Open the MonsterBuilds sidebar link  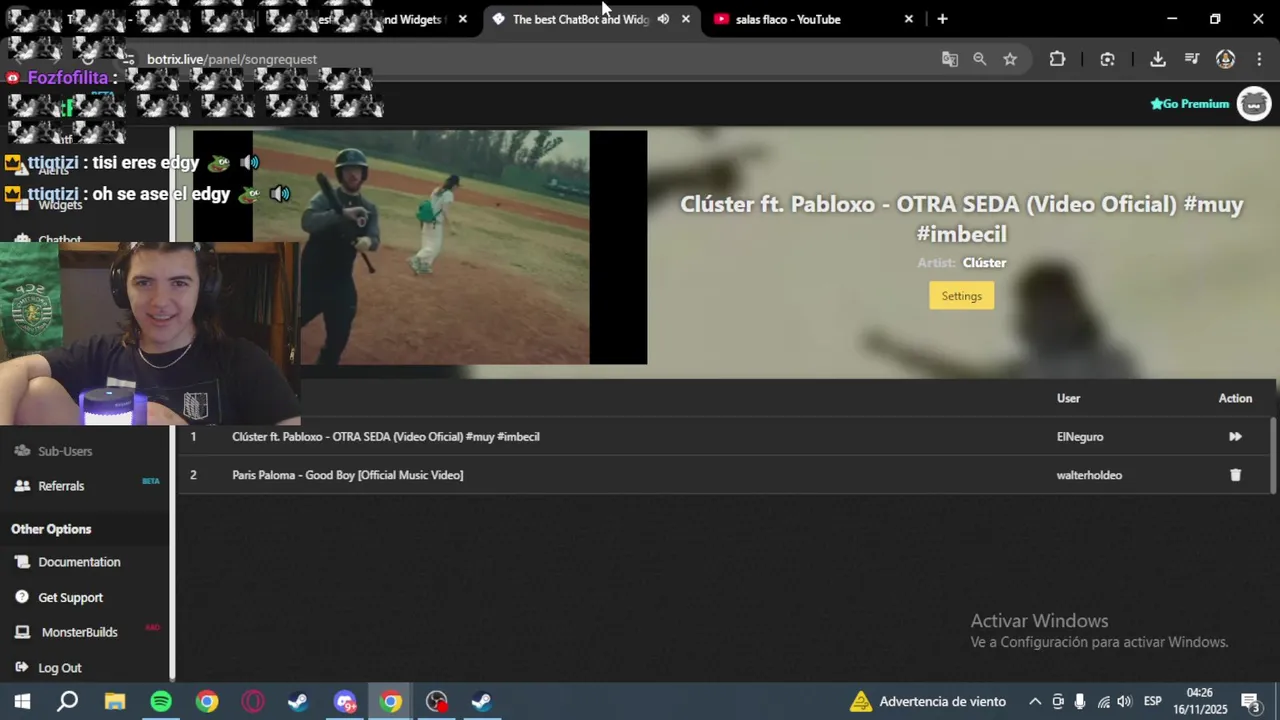(79, 632)
